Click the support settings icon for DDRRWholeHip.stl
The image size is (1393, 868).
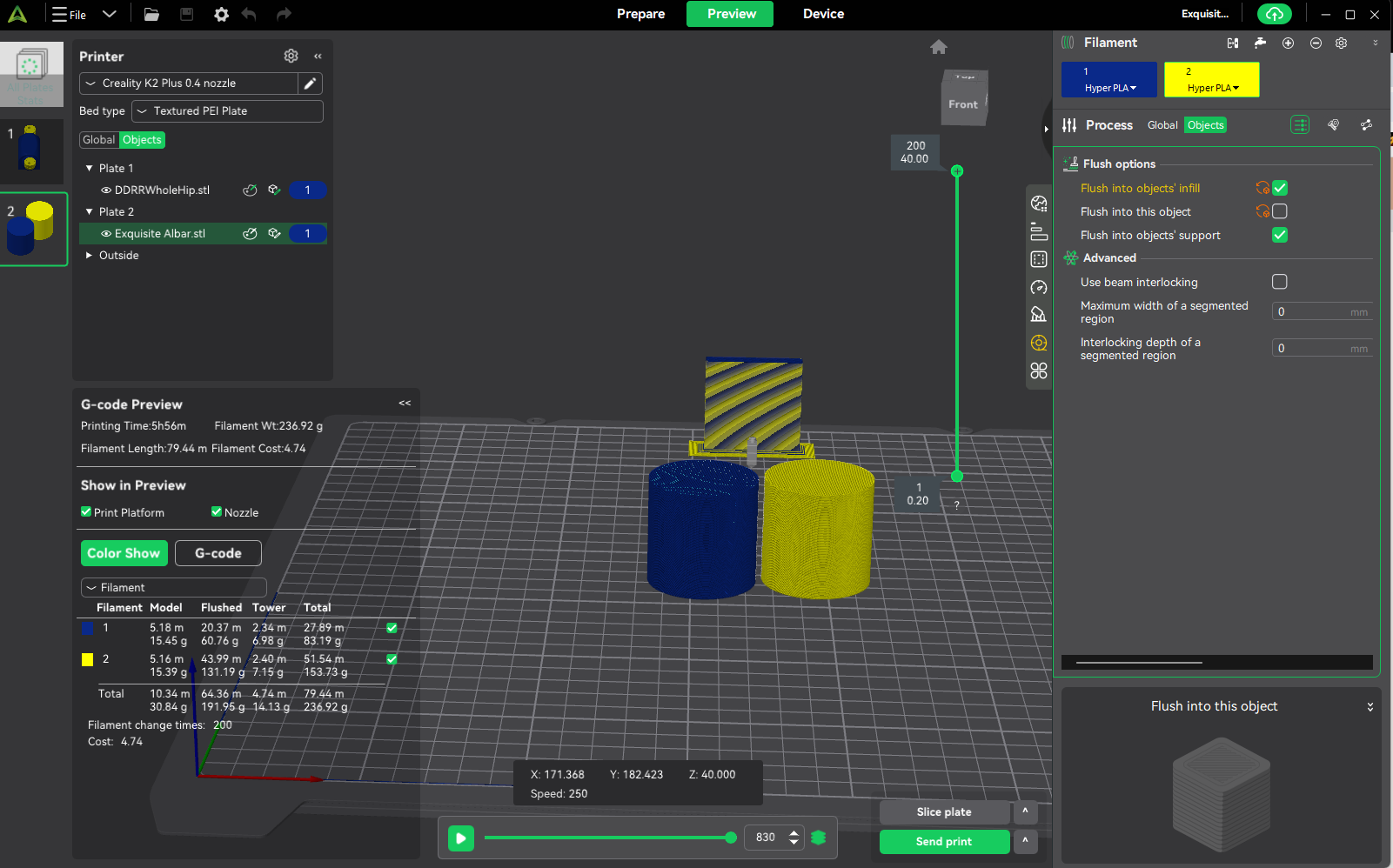click(274, 190)
